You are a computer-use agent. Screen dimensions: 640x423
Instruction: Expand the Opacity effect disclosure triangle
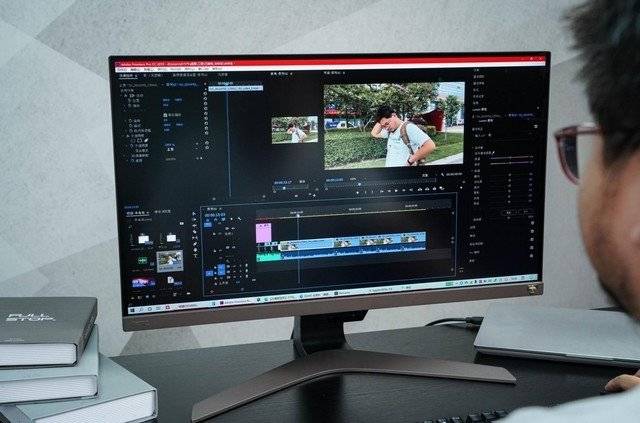pyautogui.click(x=128, y=136)
